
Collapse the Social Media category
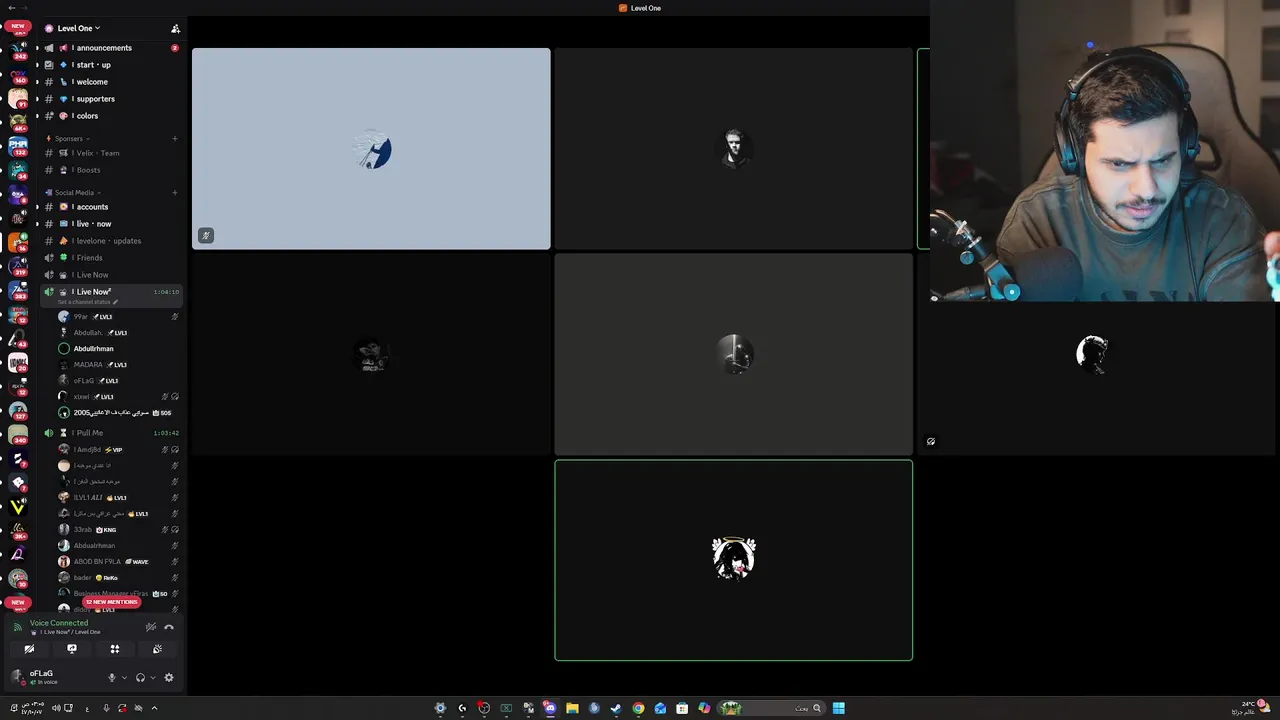[x=74, y=192]
